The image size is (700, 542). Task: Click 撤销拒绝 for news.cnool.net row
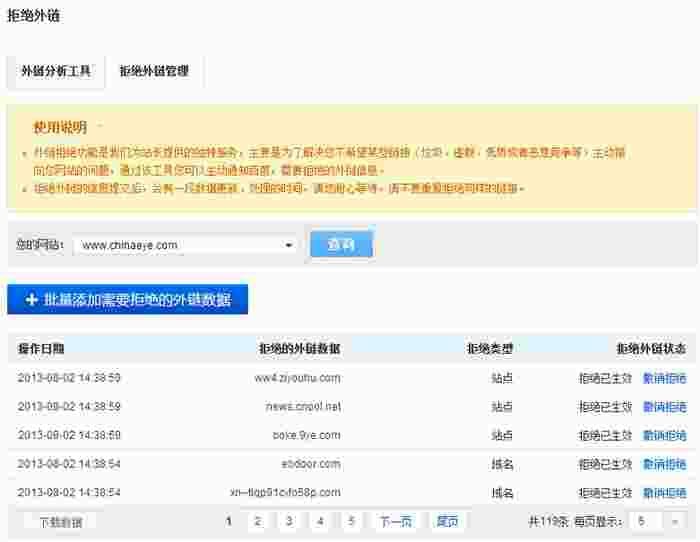point(664,407)
